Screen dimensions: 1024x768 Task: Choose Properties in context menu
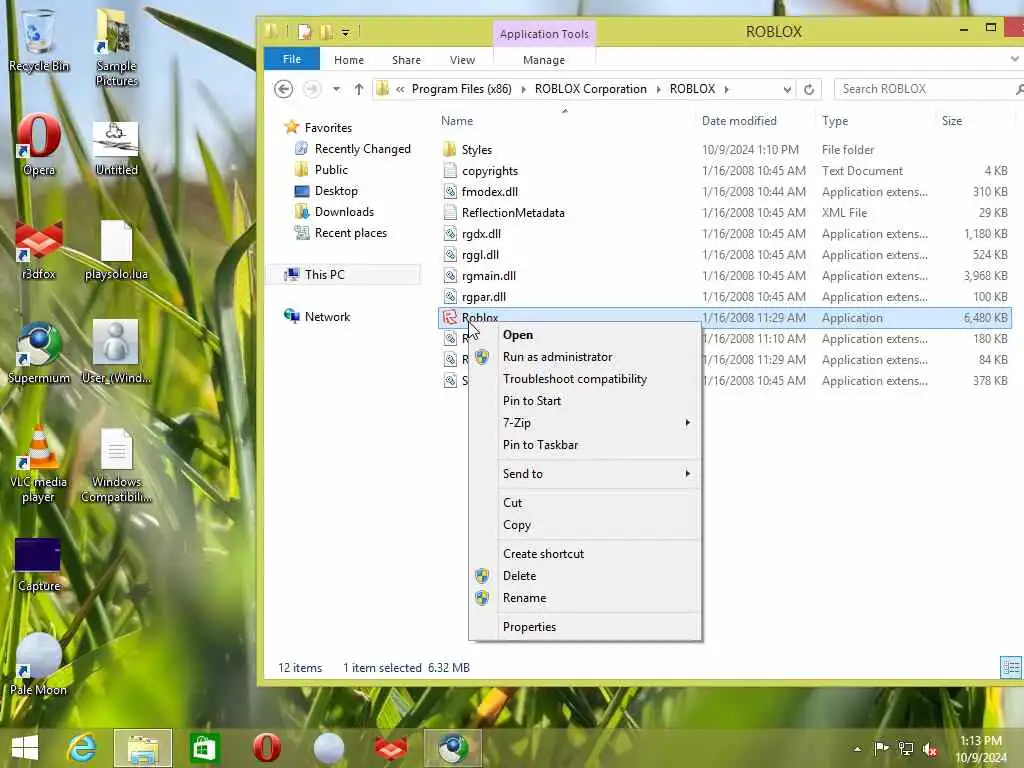pyautogui.click(x=585, y=627)
